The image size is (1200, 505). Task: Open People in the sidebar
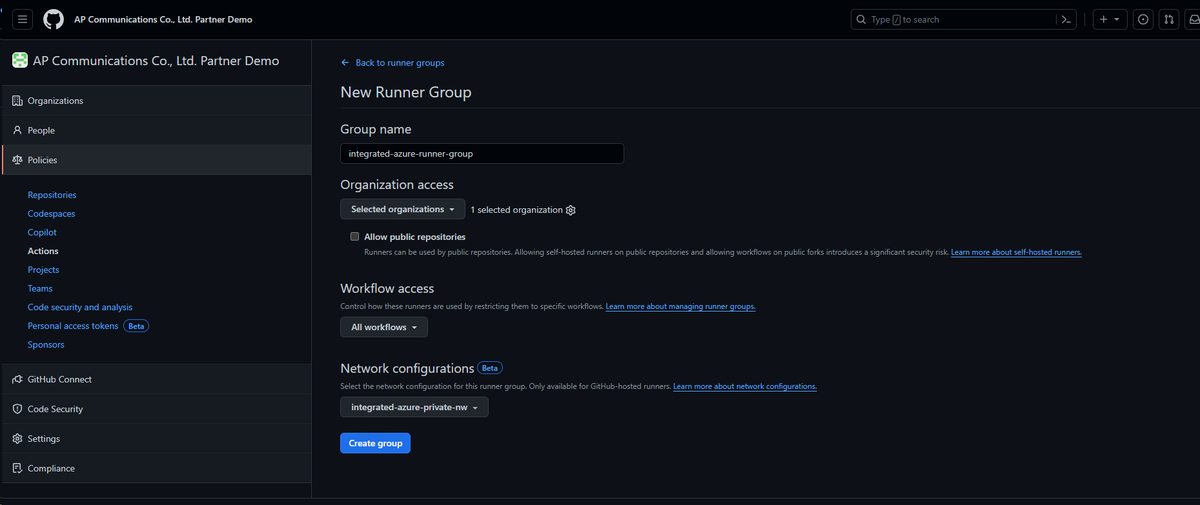click(156, 130)
